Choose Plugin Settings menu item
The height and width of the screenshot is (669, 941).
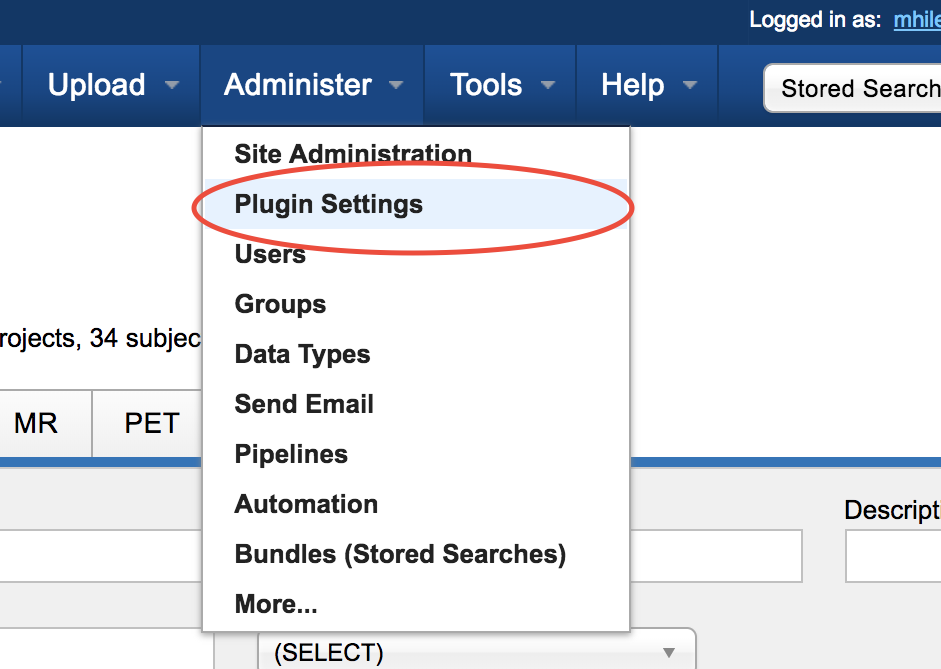pos(328,204)
